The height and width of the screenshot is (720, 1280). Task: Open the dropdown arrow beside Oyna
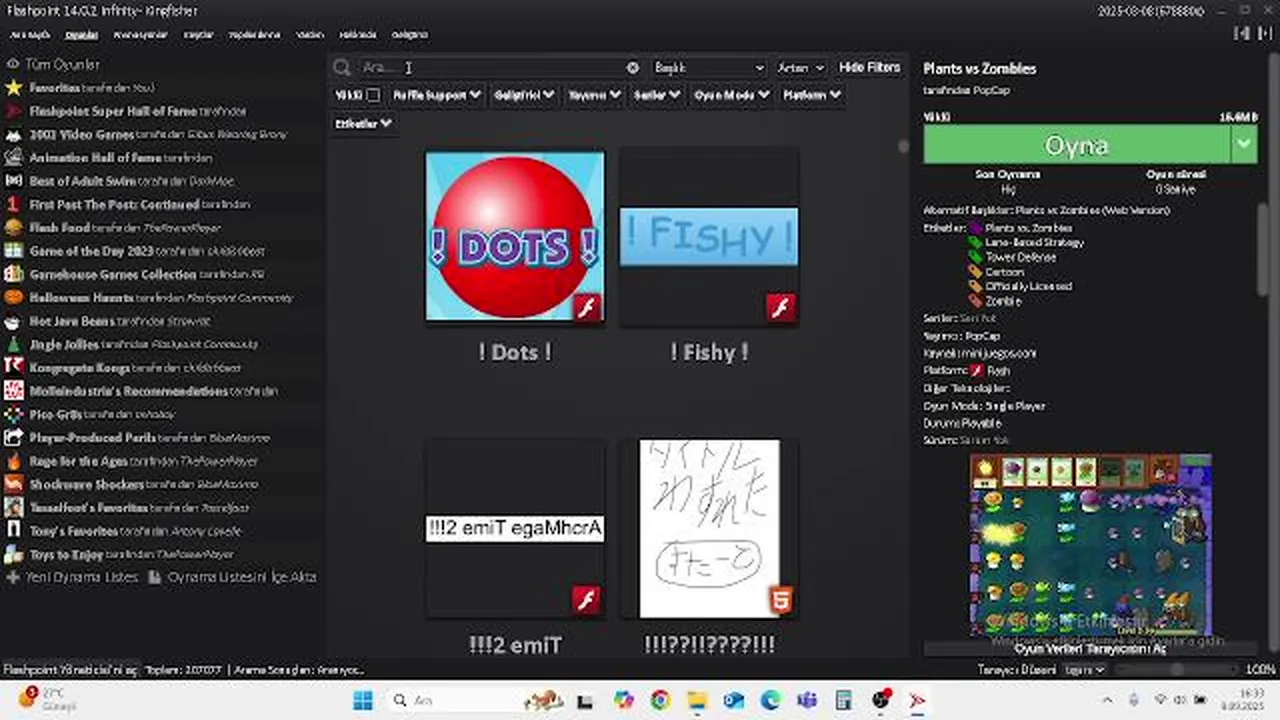click(1243, 144)
